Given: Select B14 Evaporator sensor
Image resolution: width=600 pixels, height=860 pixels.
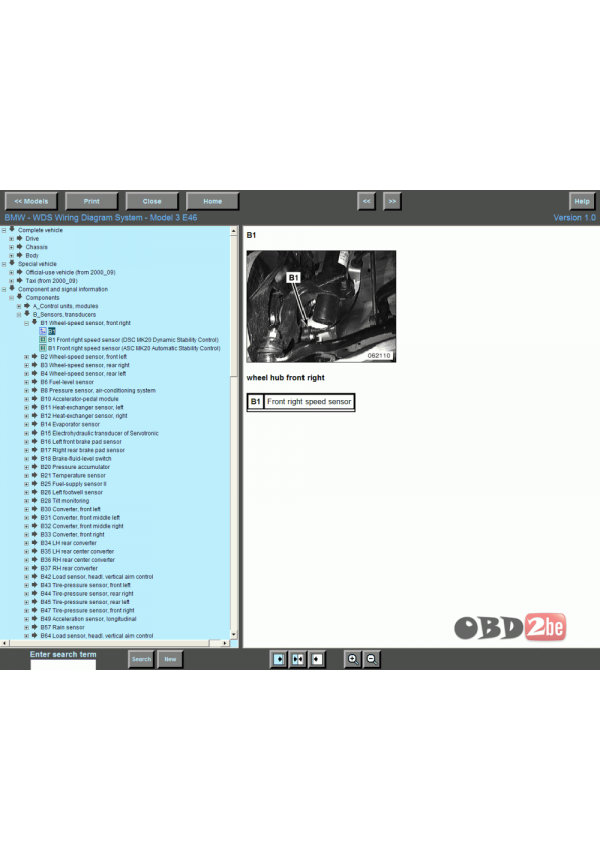Looking at the screenshot, I should click(70, 424).
